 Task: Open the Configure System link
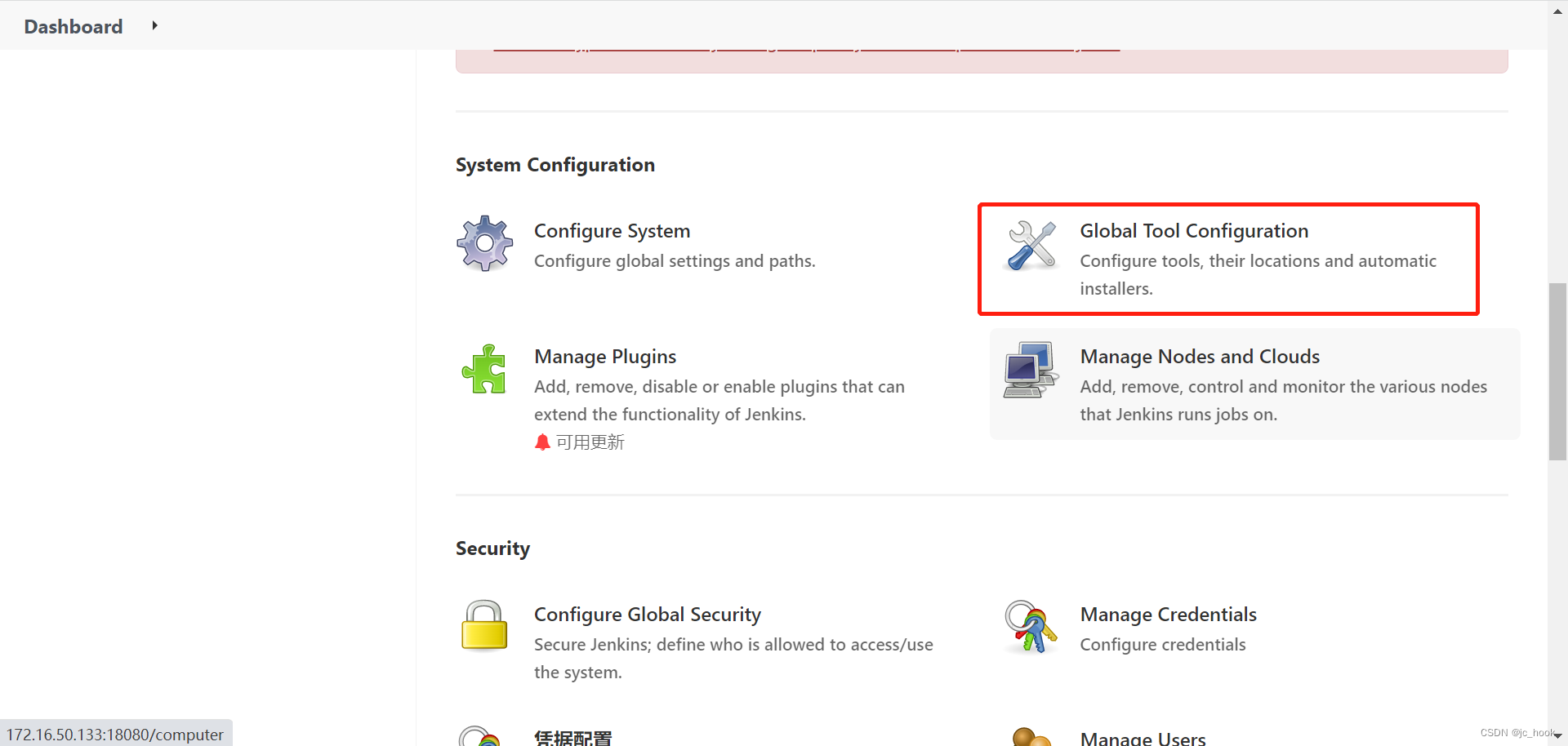pyautogui.click(x=612, y=231)
